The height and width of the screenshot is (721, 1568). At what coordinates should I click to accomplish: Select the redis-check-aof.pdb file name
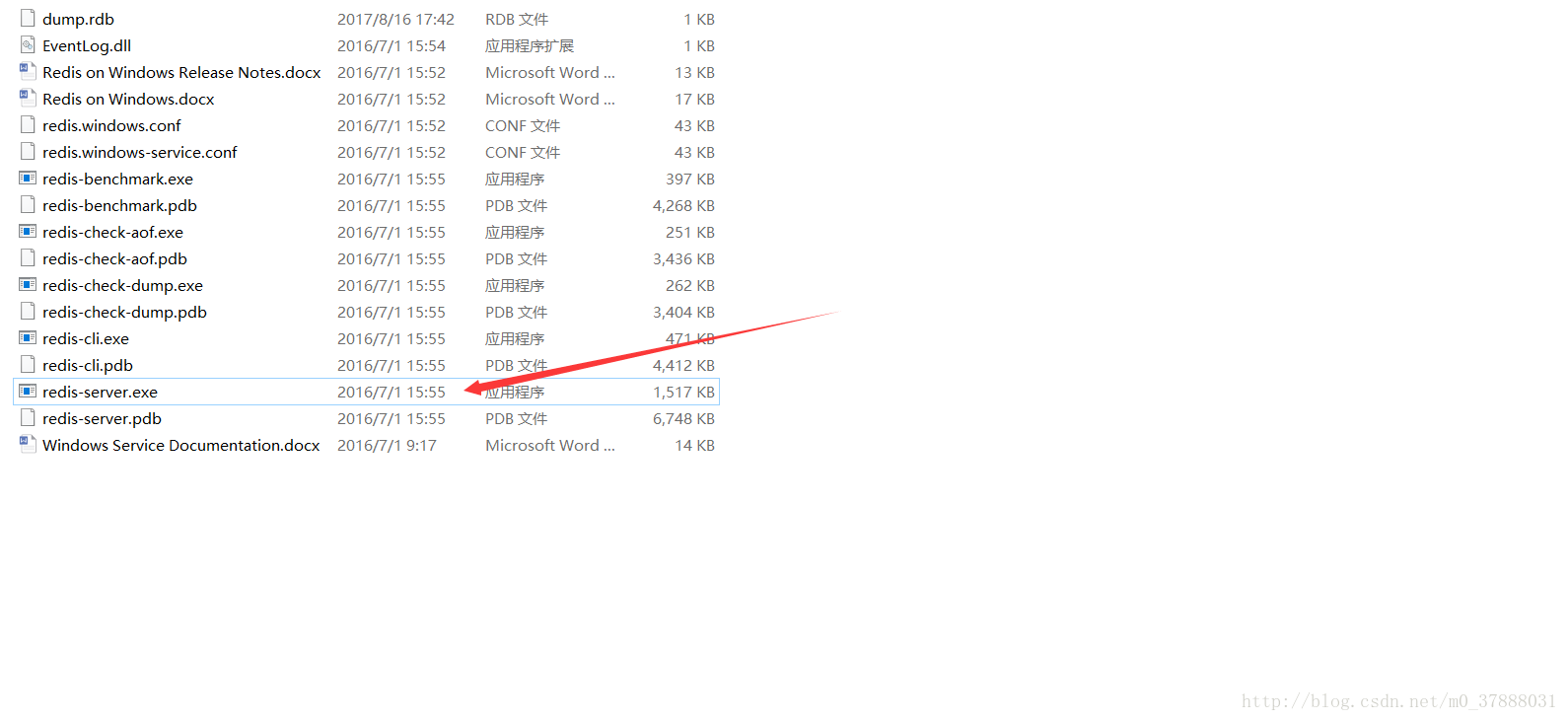click(114, 259)
